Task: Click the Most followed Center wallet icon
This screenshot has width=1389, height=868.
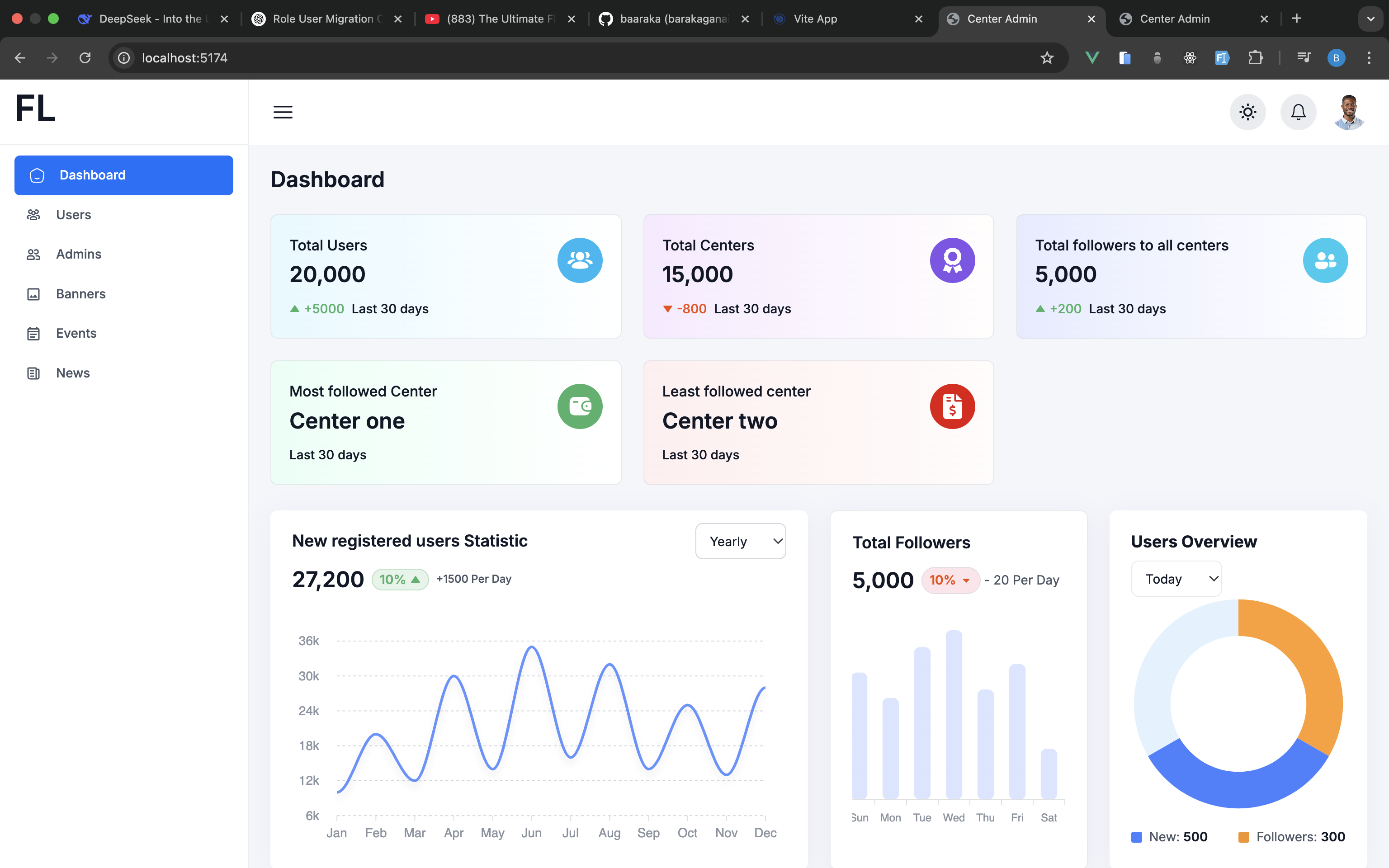Action: 580,406
